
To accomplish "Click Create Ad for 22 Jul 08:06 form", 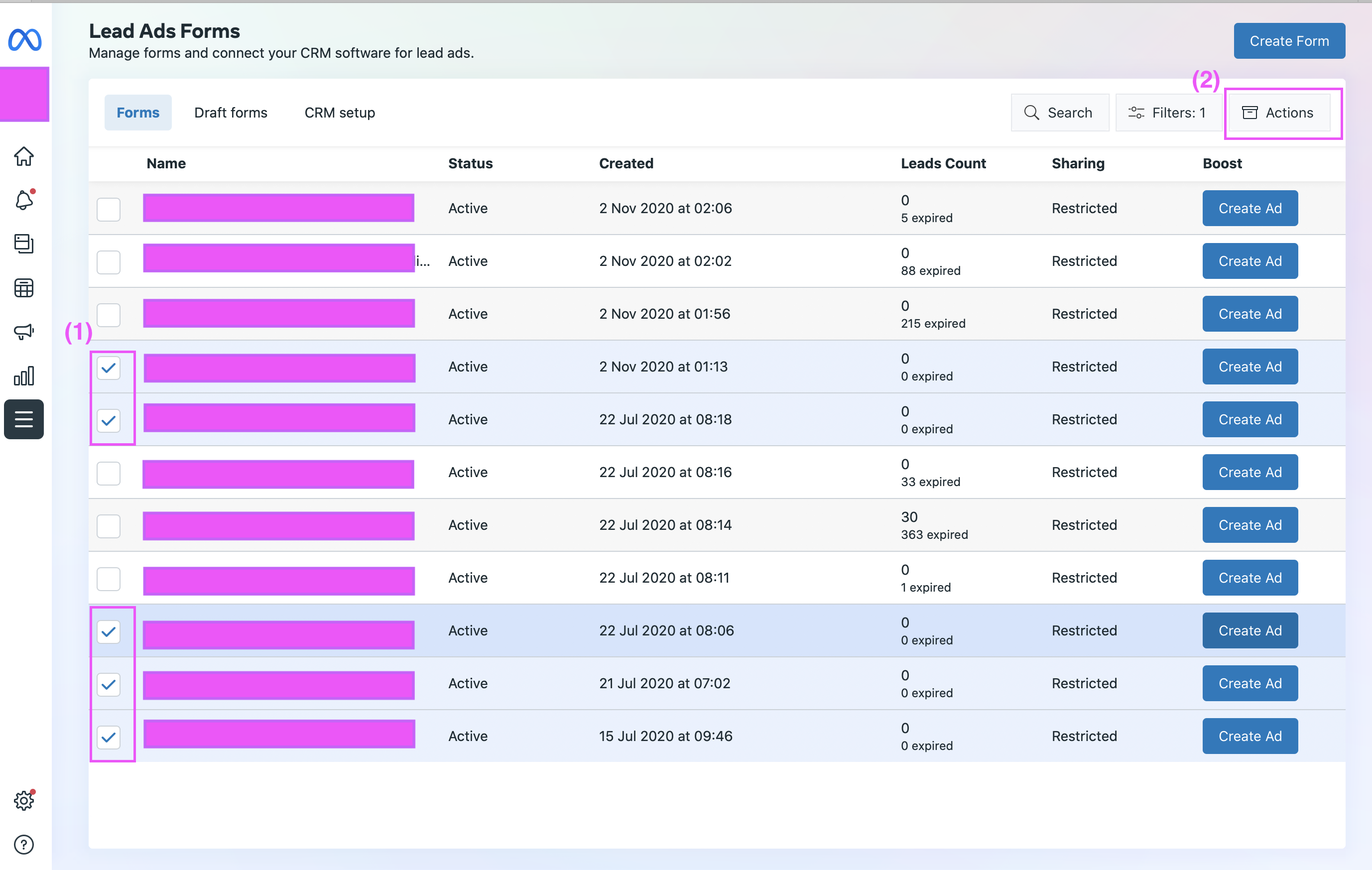I will point(1249,630).
